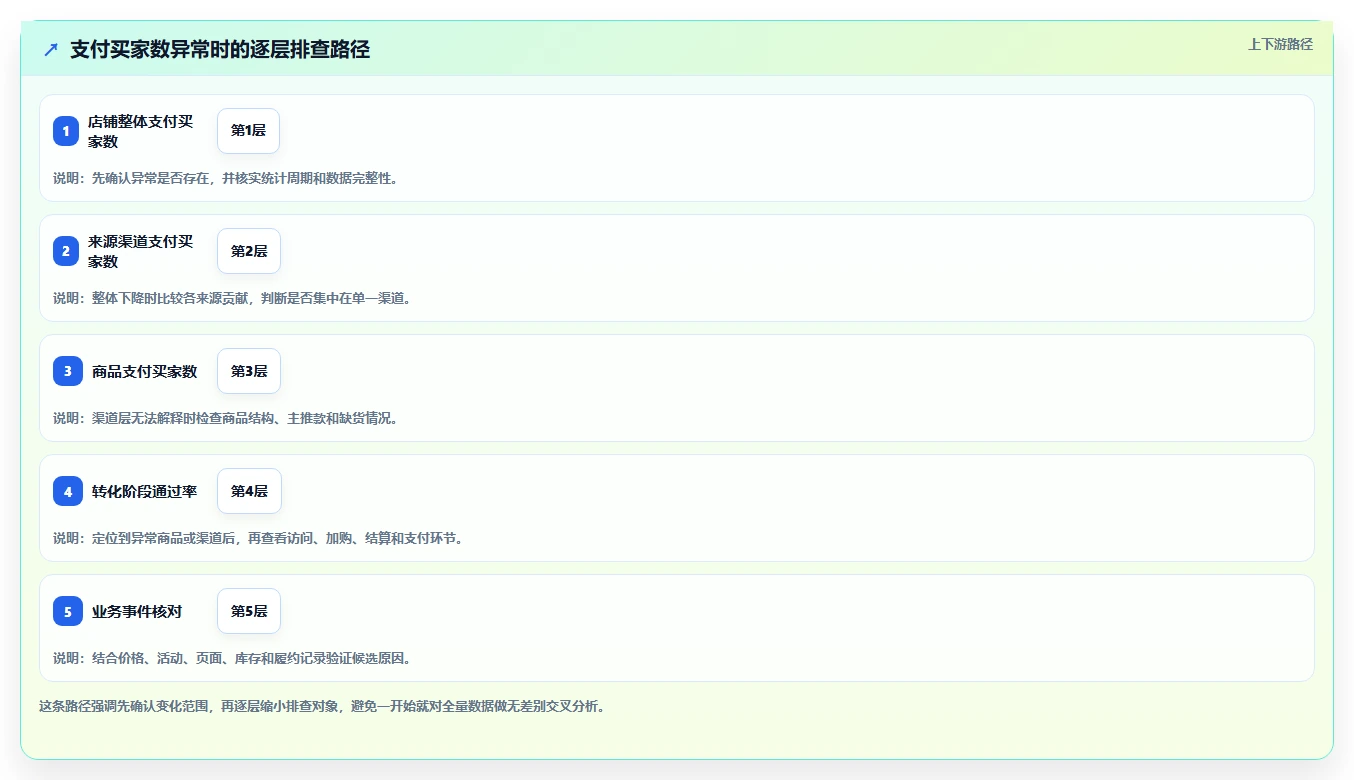
Task: Select the 第4层 tag
Action: 249,491
